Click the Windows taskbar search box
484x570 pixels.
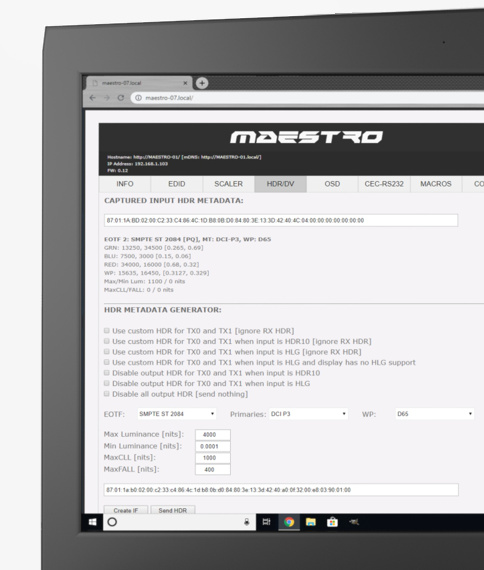pos(180,522)
